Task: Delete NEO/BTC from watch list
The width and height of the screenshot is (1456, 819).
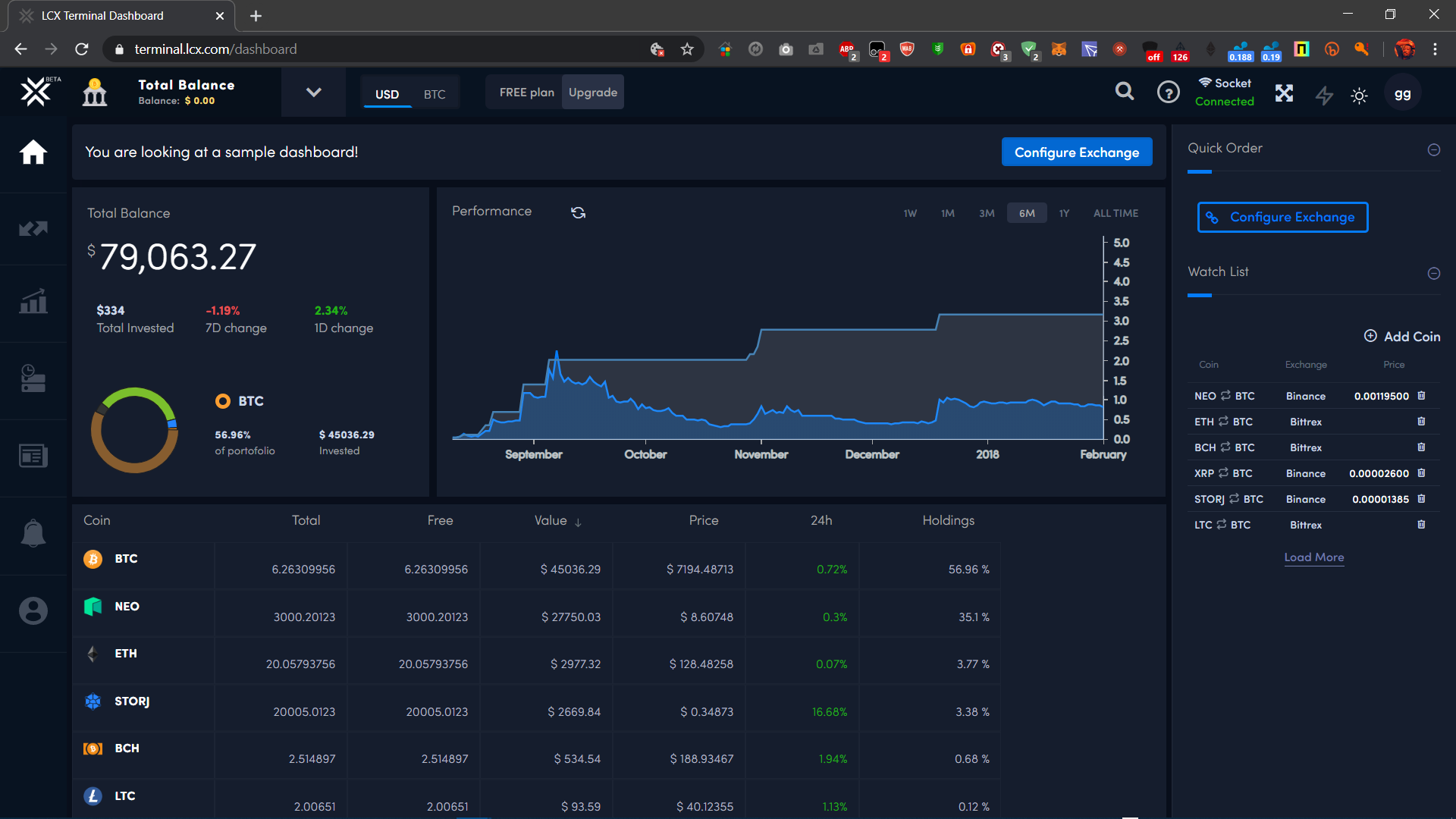Action: click(1421, 396)
